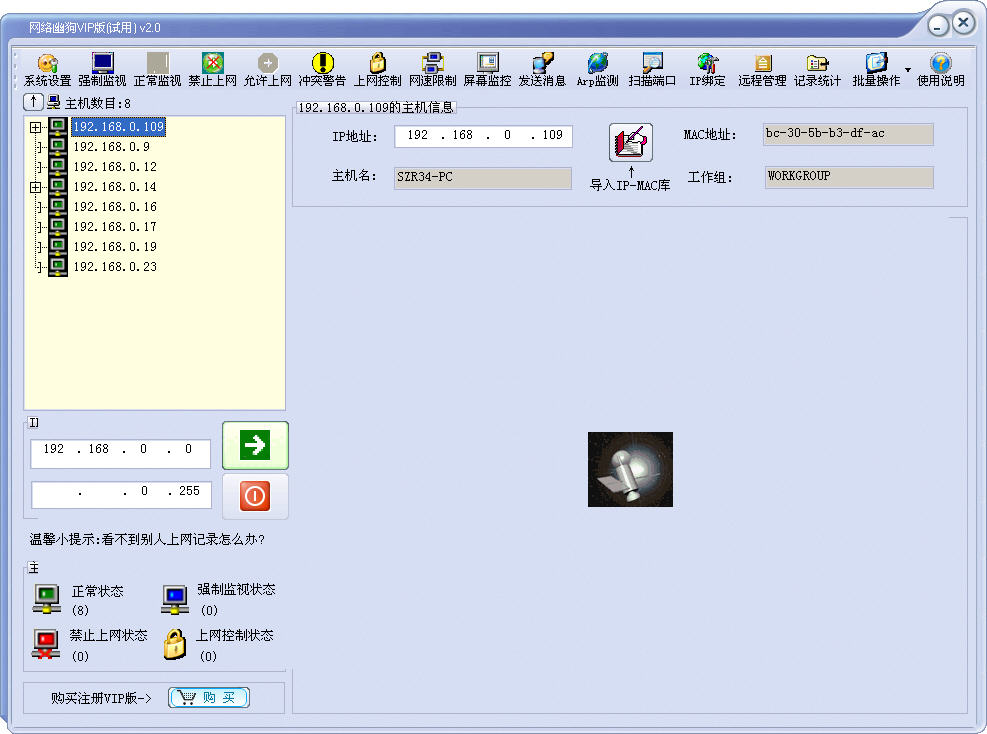Open 发送消息 to send a message
987x734 pixels.
[541, 68]
